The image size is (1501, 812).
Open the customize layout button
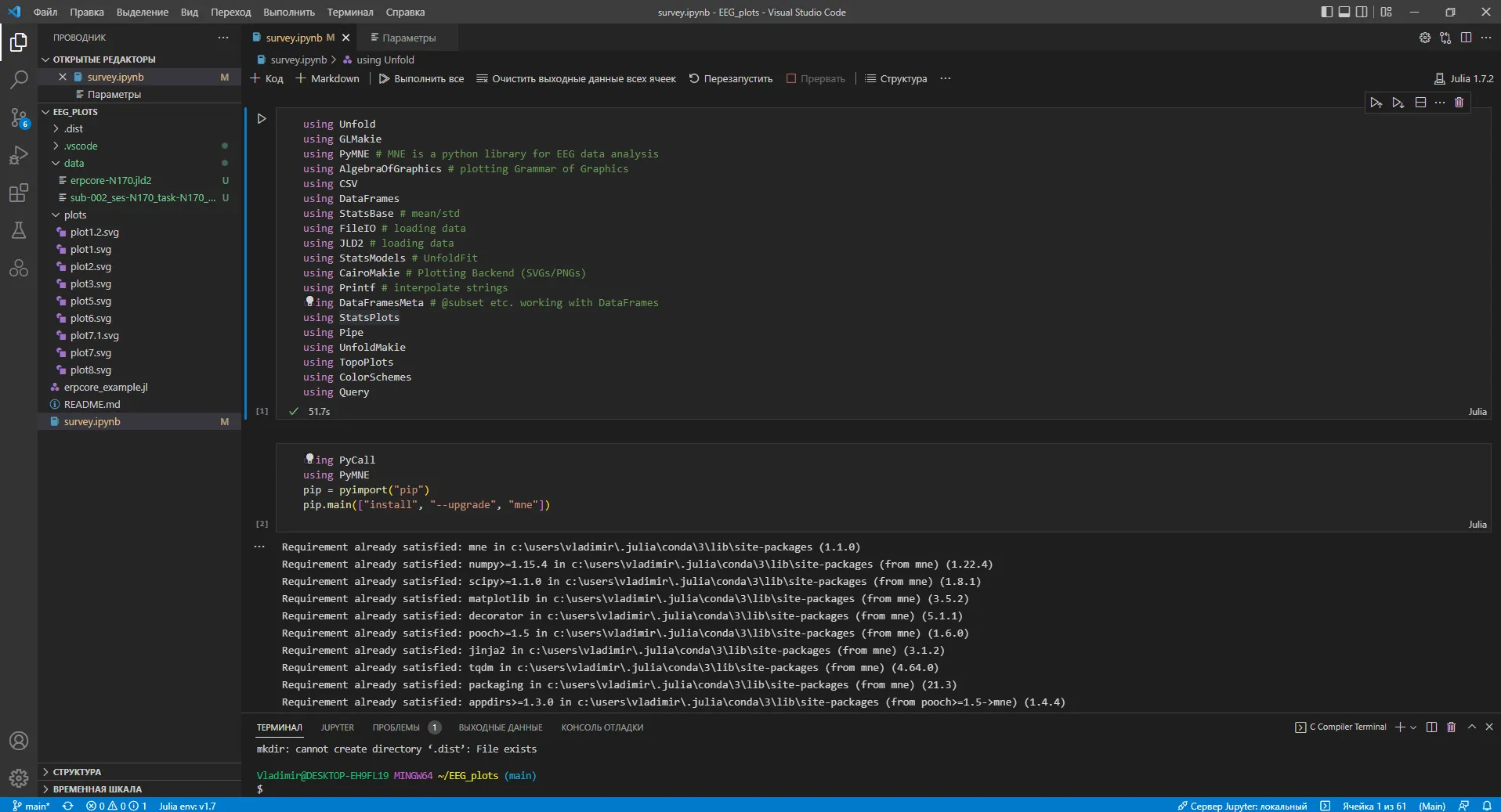coord(1387,12)
